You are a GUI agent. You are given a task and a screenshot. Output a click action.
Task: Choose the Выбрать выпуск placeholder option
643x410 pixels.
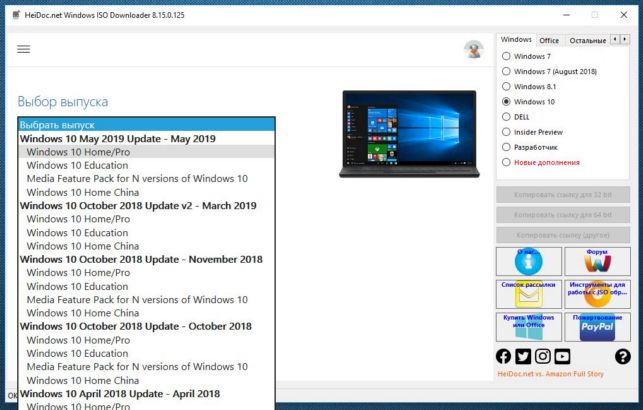pyautogui.click(x=146, y=125)
